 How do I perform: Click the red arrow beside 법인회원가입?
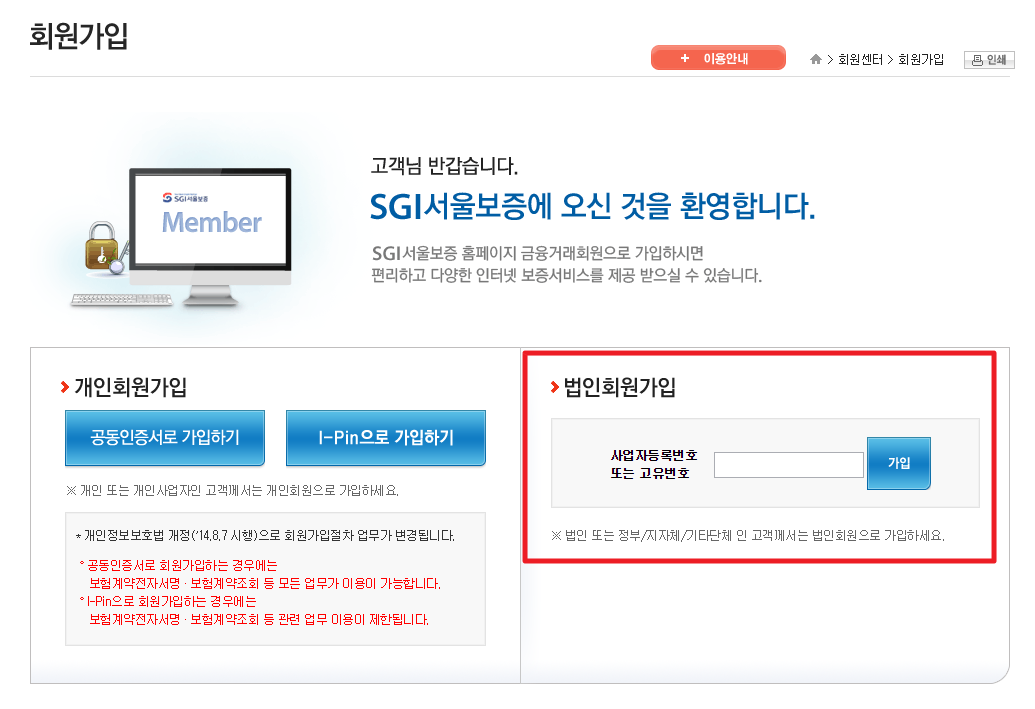pyautogui.click(x=554, y=387)
